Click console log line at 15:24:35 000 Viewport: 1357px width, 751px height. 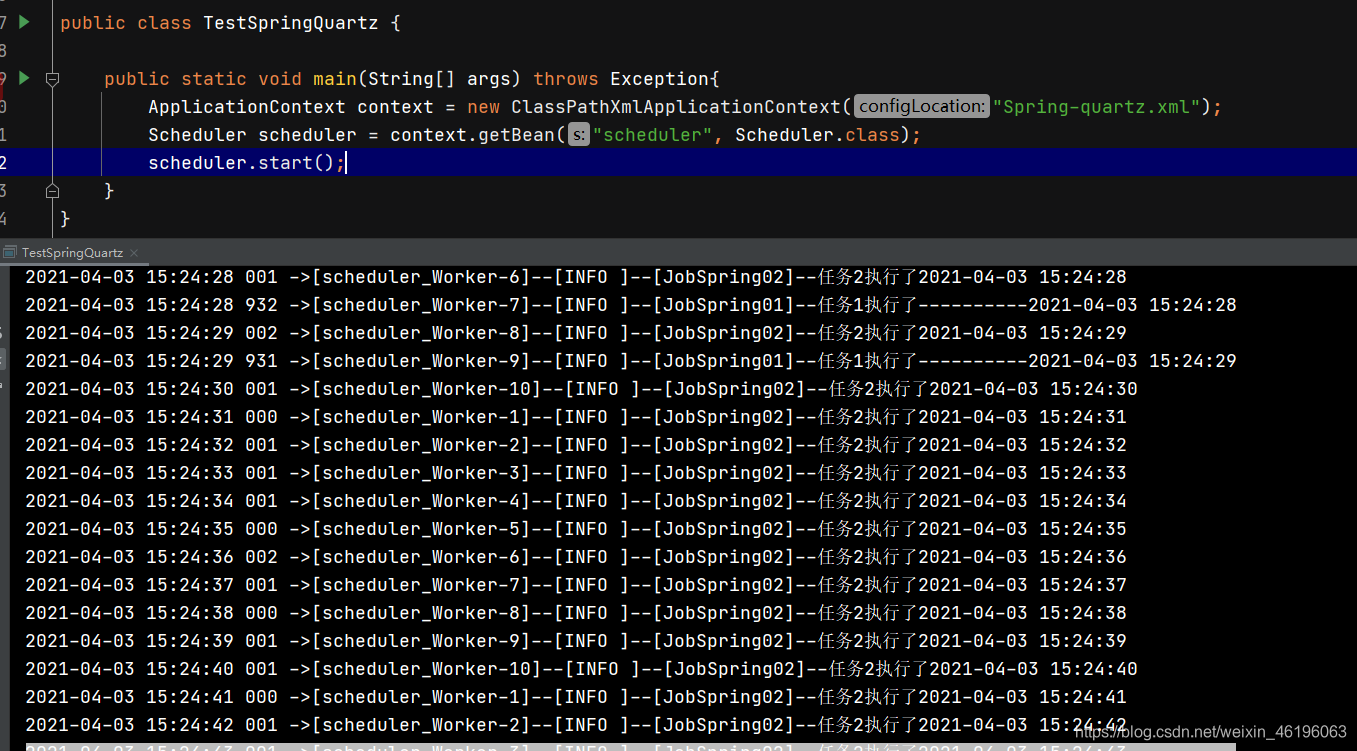(x=576, y=529)
